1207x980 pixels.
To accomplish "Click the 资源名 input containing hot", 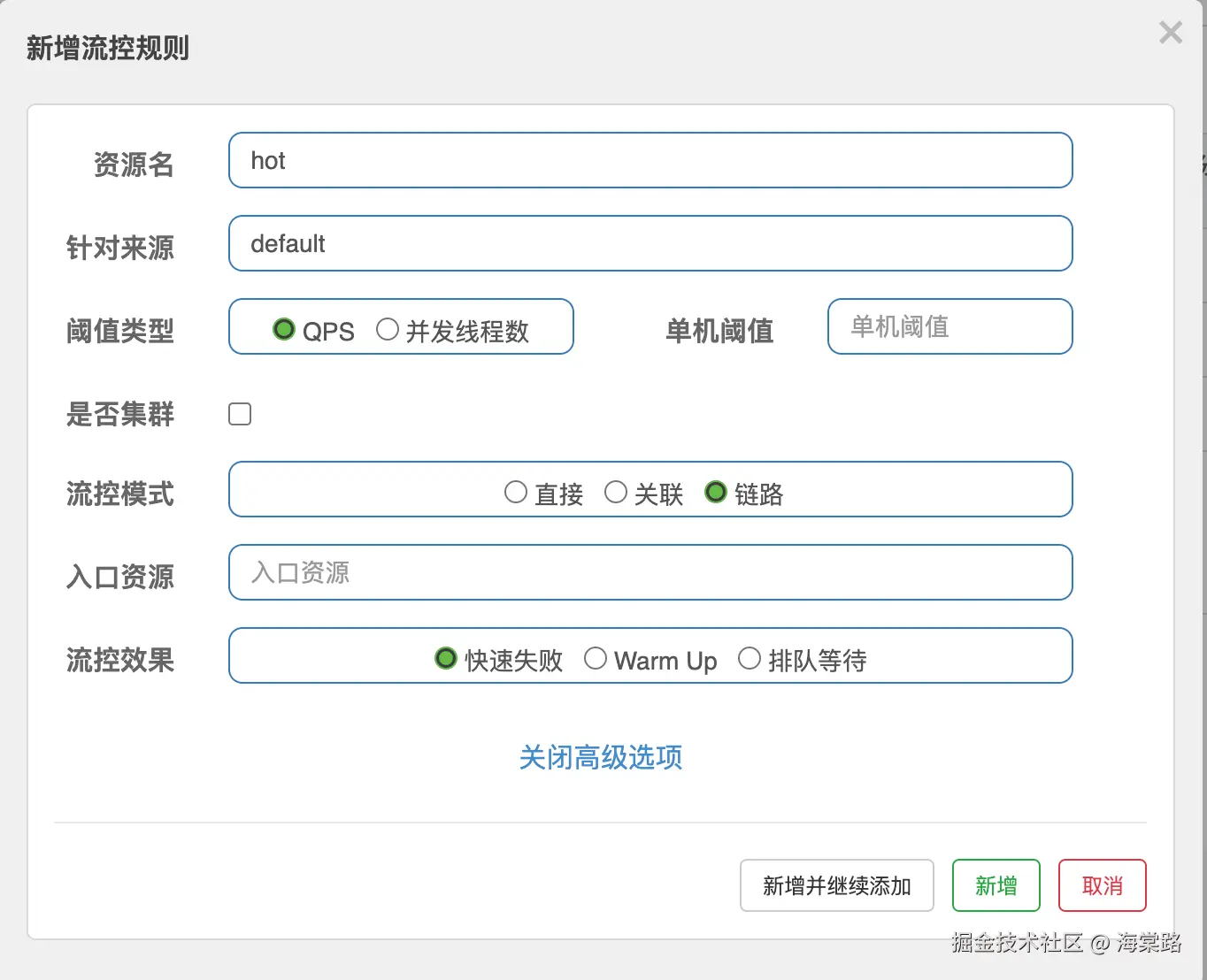I will pyautogui.click(x=650, y=161).
